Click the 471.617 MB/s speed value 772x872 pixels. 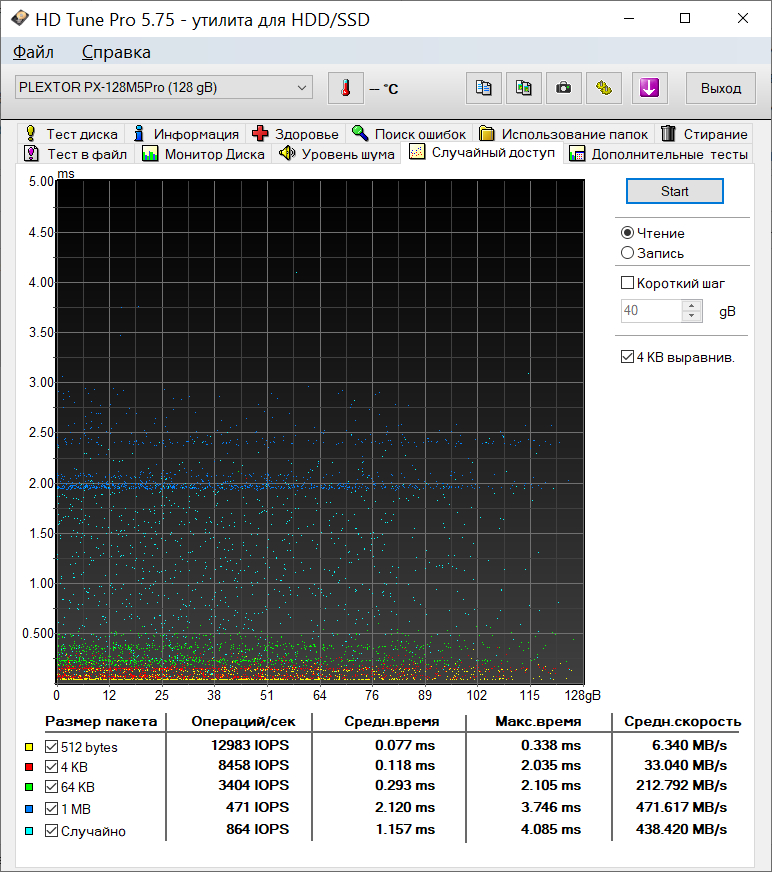click(681, 807)
